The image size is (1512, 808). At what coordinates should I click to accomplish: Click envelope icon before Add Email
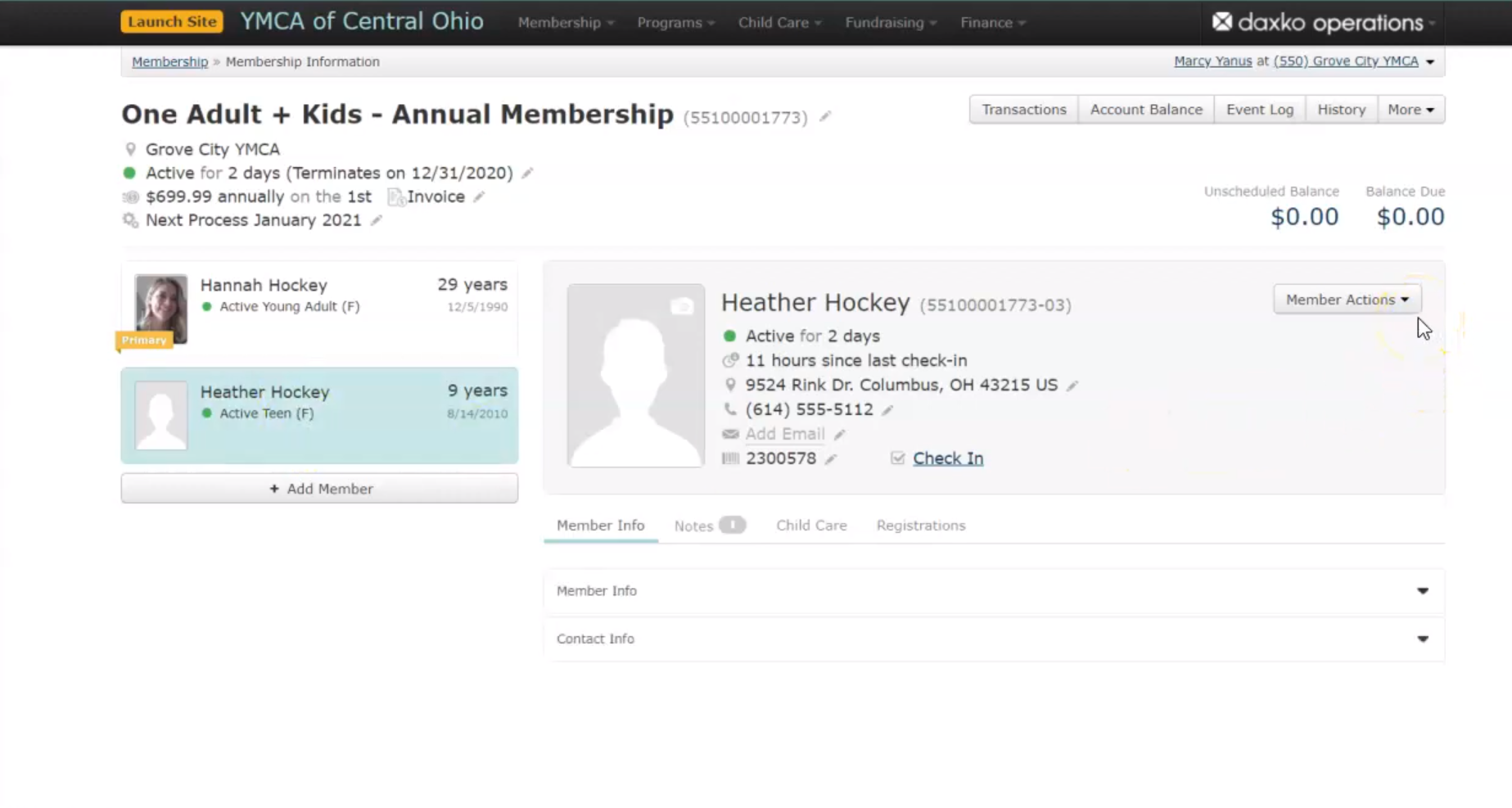(x=730, y=434)
